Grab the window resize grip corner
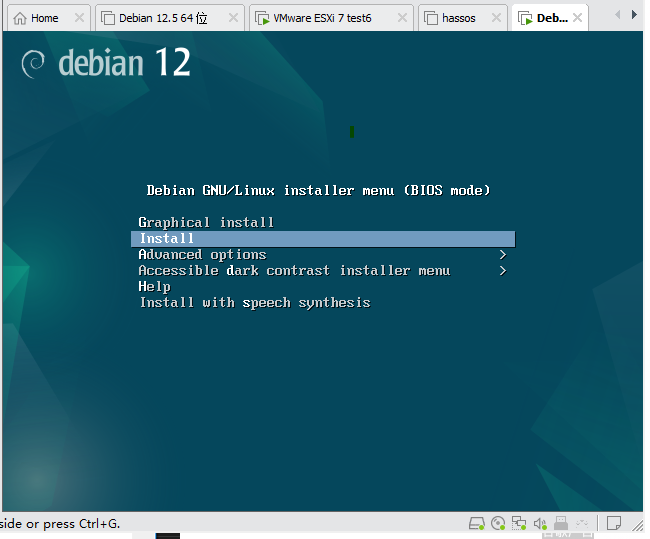Screen dimensions: 650x539 [x=638, y=525]
